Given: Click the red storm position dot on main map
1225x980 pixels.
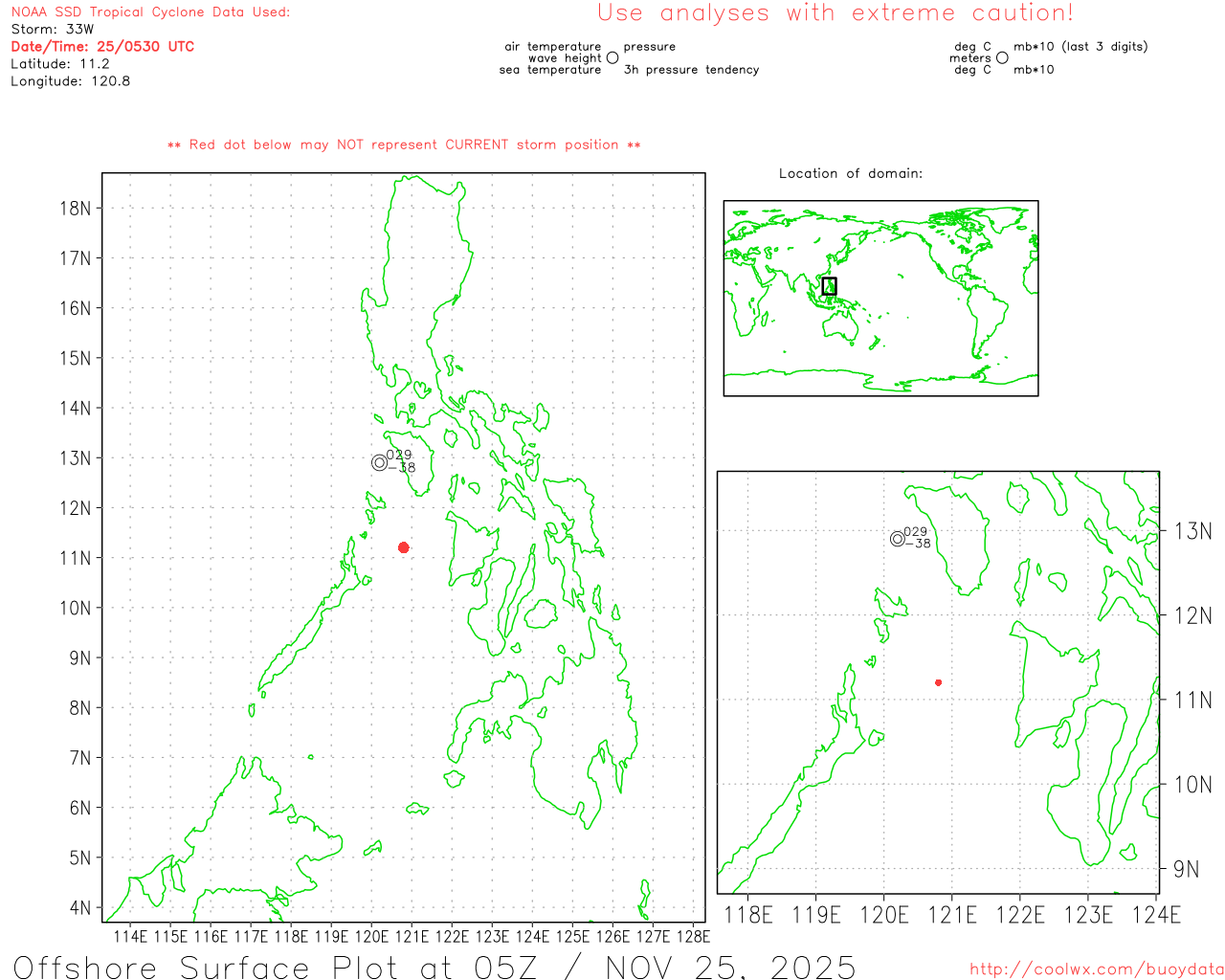Looking at the screenshot, I should click(403, 547).
